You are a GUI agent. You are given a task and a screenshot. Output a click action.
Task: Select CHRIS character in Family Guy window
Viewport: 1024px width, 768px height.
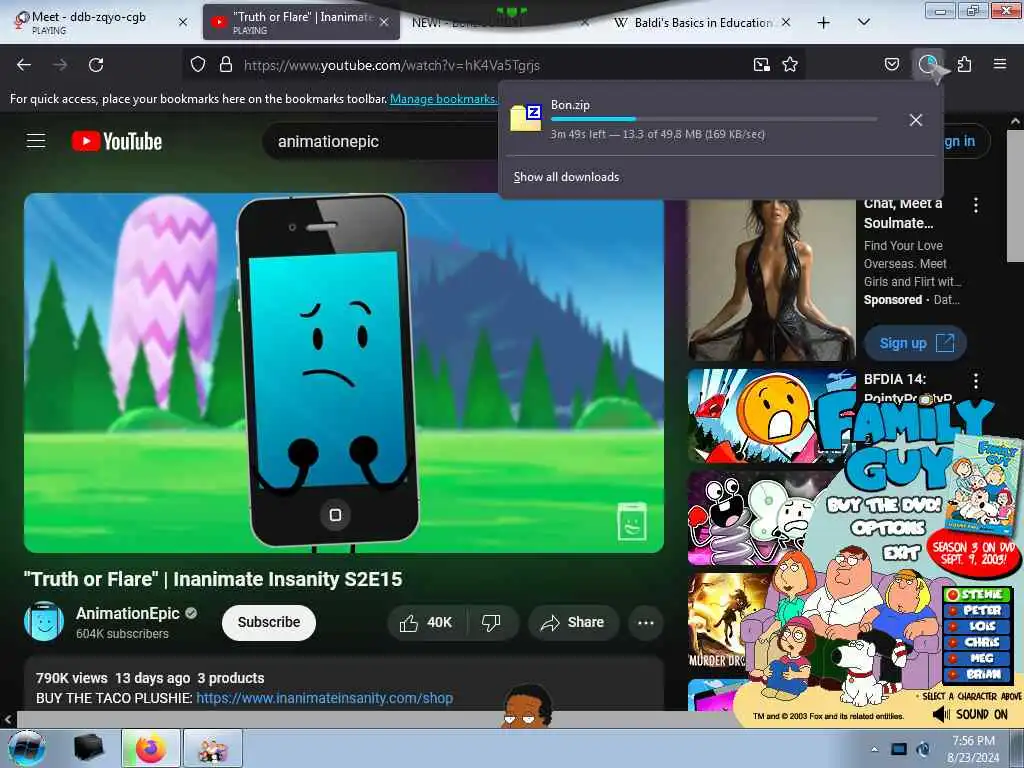978,642
